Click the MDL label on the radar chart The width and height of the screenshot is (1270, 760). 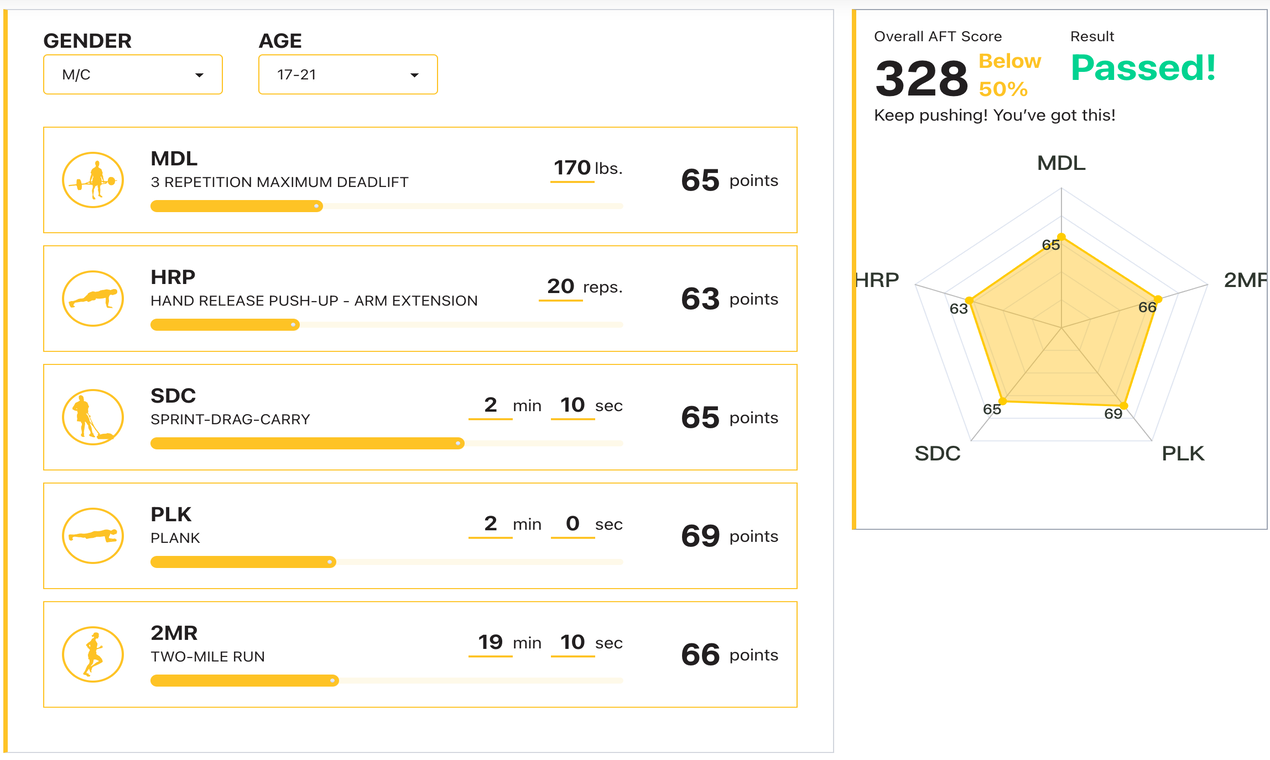click(1061, 162)
